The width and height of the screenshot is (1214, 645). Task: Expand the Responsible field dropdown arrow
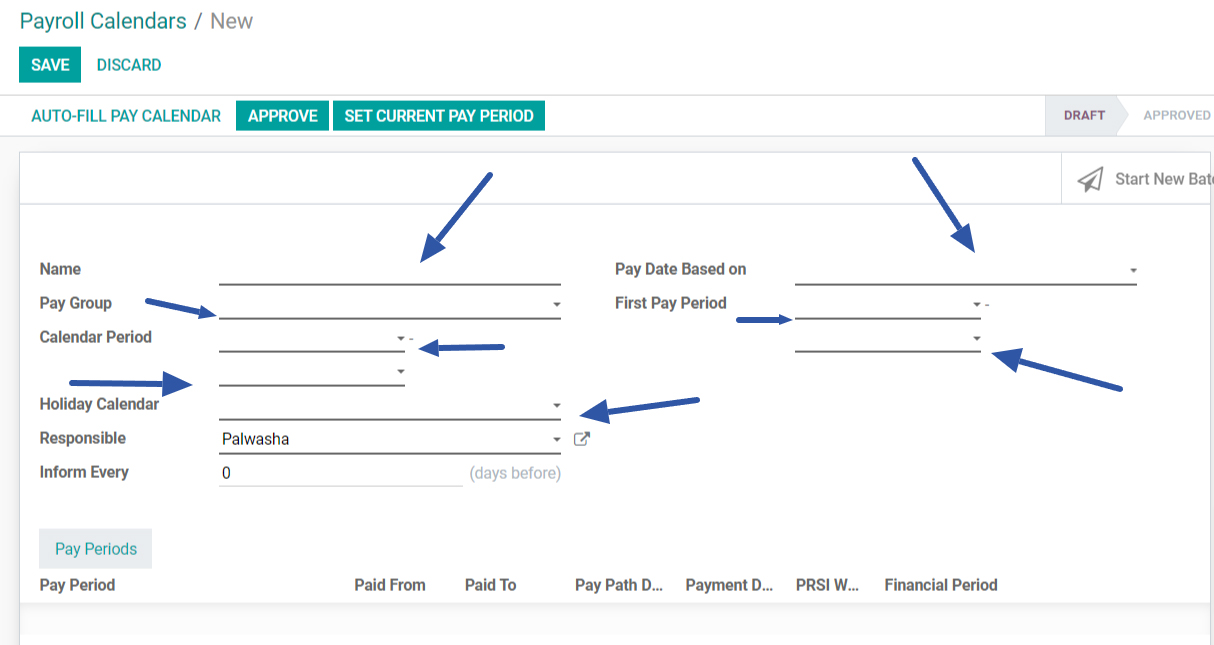[x=557, y=438]
